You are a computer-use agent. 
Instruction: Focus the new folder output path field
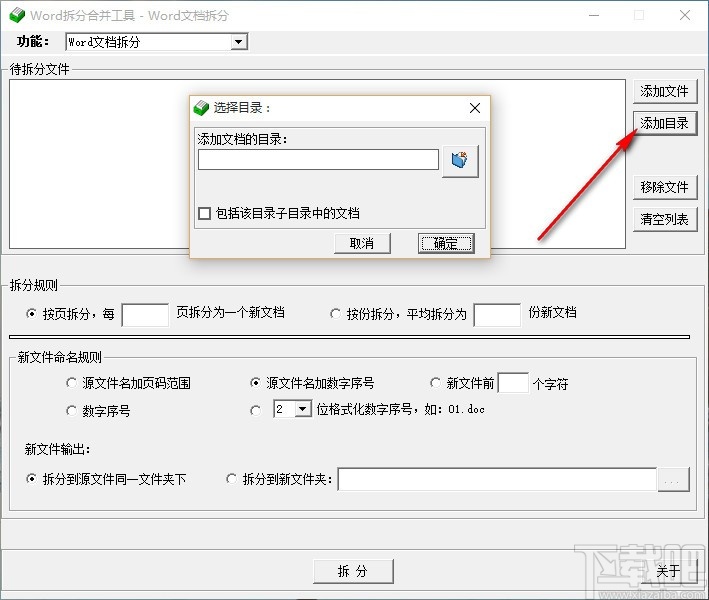[497, 479]
